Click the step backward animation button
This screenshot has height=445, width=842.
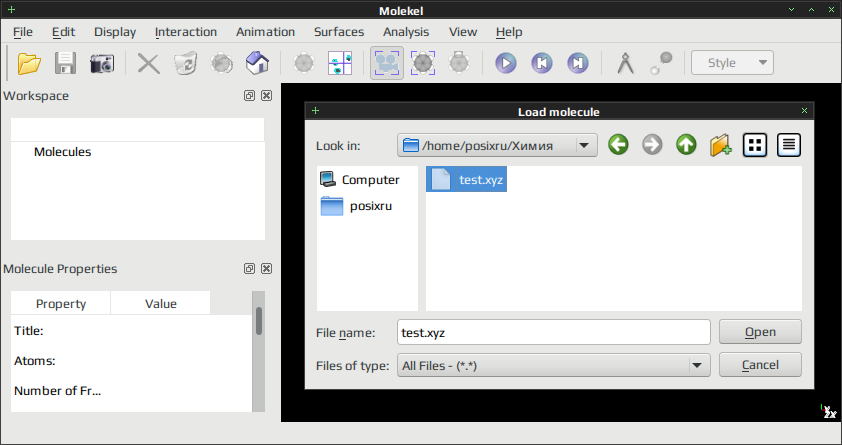click(x=542, y=63)
